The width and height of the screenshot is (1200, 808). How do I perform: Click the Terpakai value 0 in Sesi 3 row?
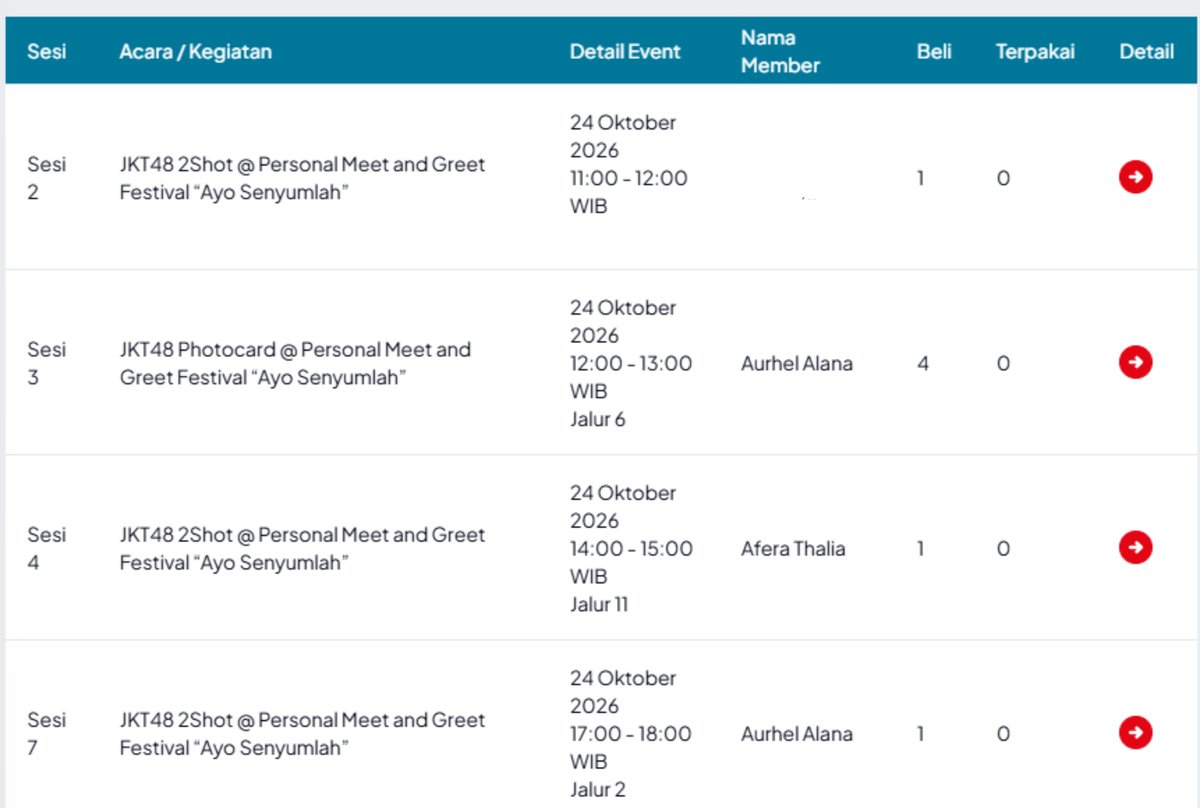1003,363
